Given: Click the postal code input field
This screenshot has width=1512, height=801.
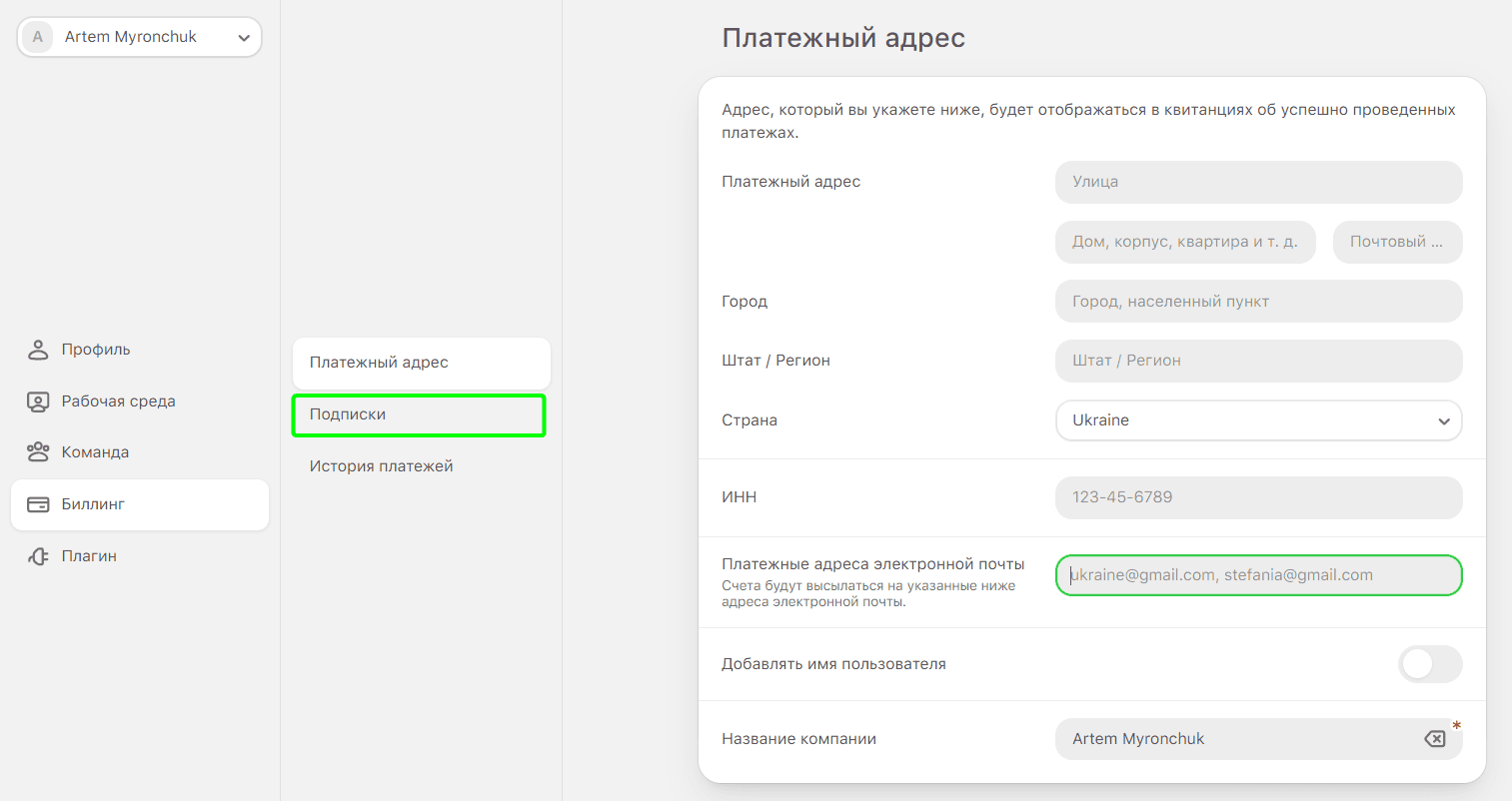Looking at the screenshot, I should pos(1396,242).
